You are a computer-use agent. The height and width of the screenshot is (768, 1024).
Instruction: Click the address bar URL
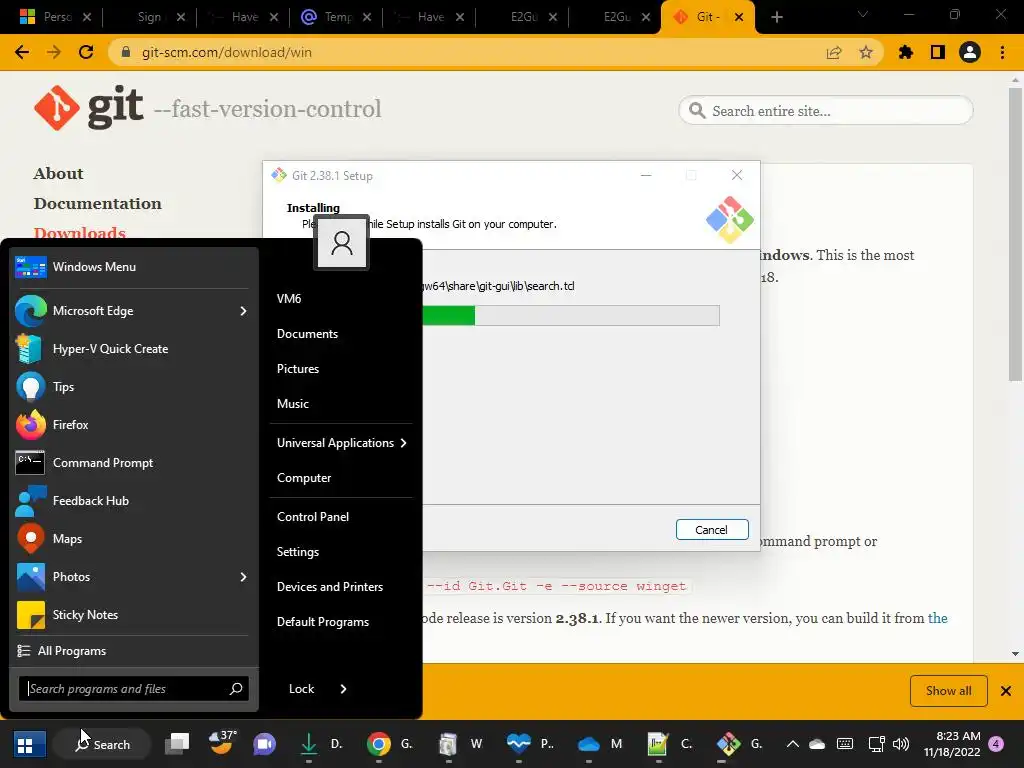[x=227, y=52]
